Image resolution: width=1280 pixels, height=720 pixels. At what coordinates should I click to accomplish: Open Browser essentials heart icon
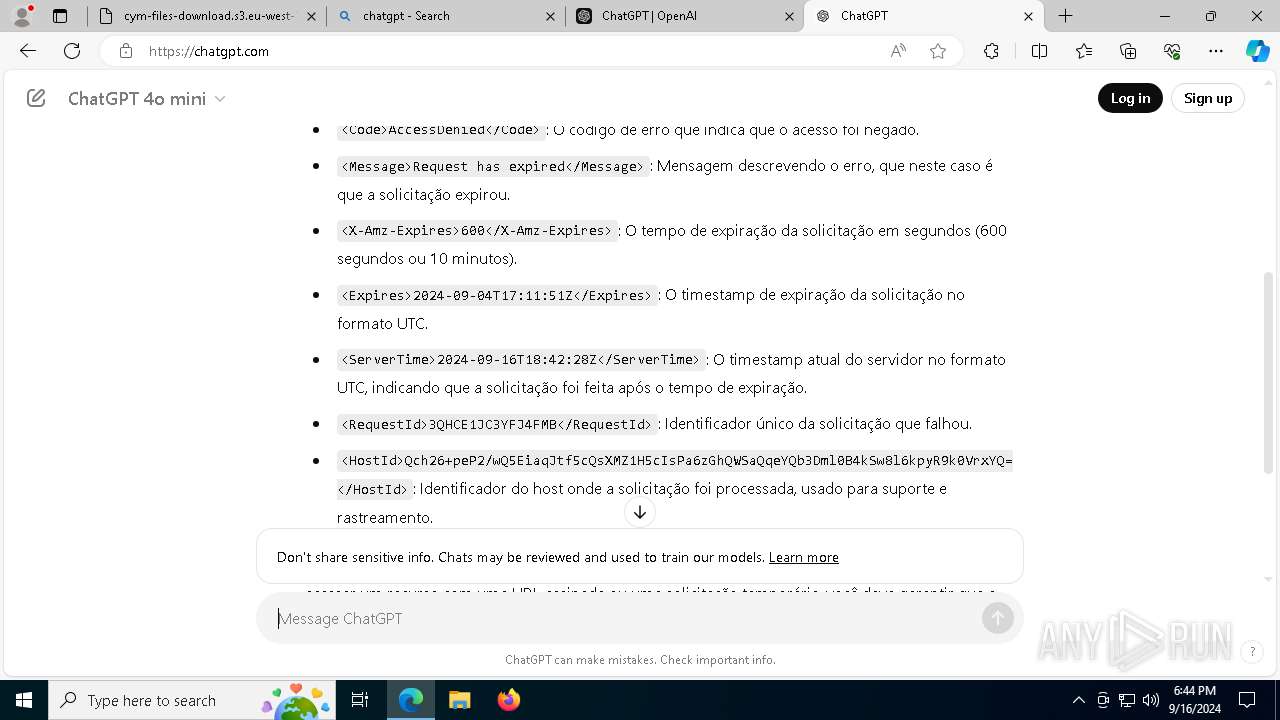click(1172, 51)
